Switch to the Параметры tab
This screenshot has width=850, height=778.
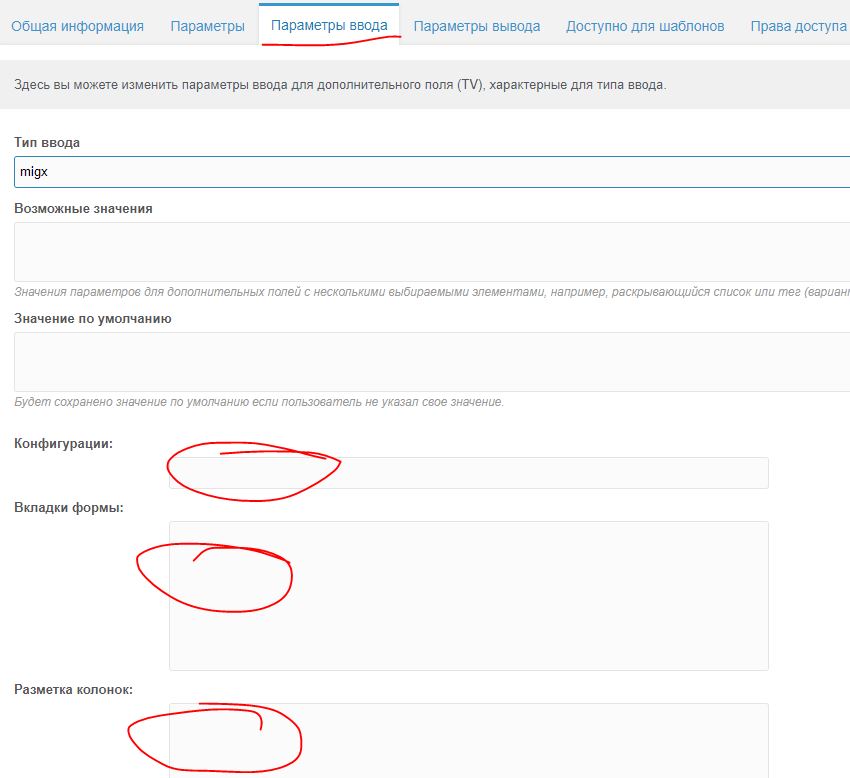208,26
